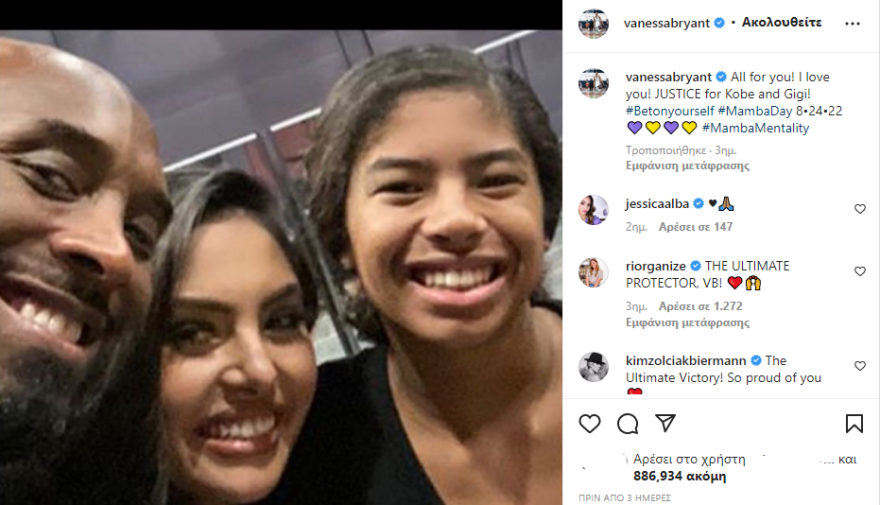Like the riorganize comment

(x=860, y=271)
